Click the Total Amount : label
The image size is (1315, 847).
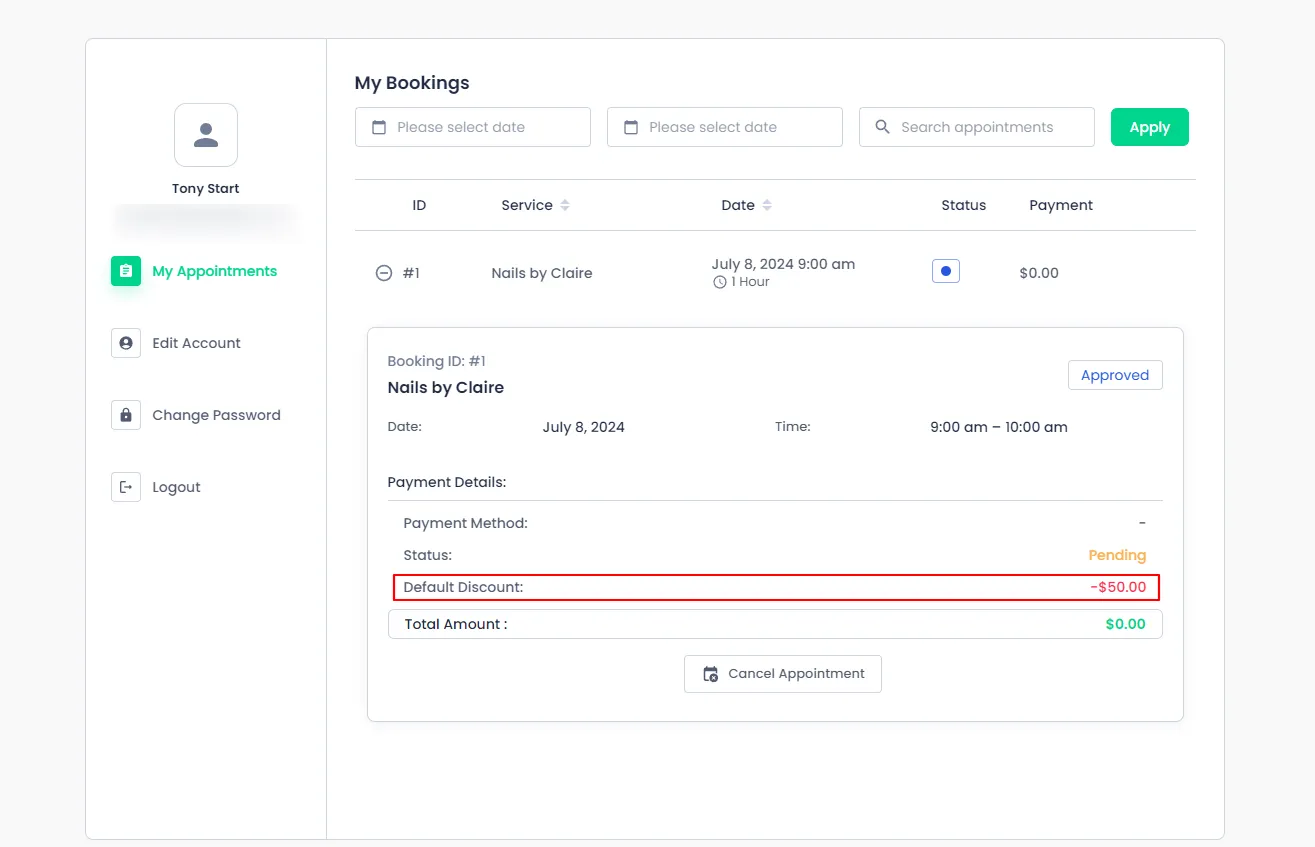(456, 624)
